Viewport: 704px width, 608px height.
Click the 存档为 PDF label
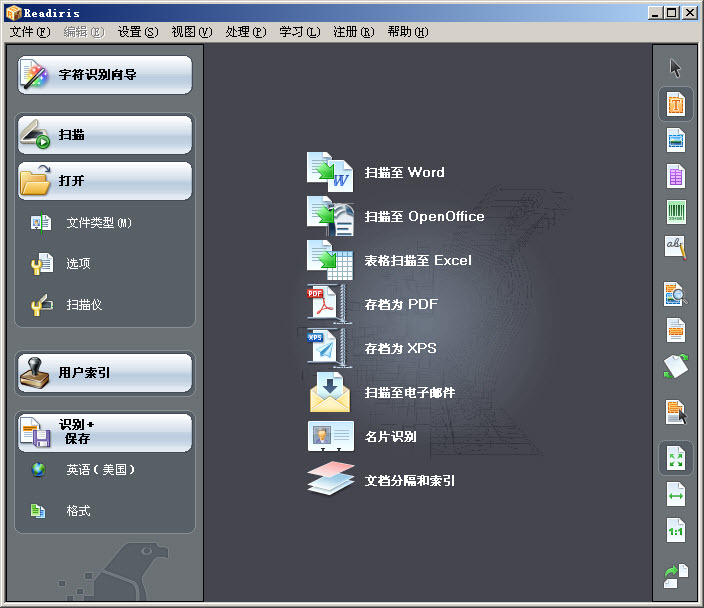coord(401,304)
